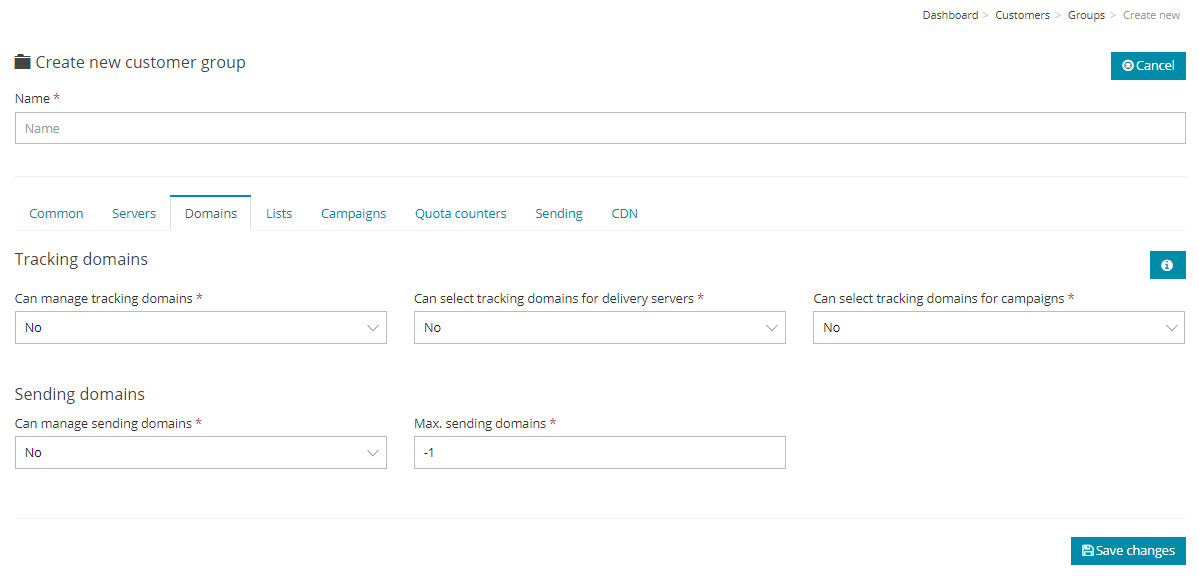1199x576 pixels.
Task: Select the CDN tab
Action: (x=624, y=214)
